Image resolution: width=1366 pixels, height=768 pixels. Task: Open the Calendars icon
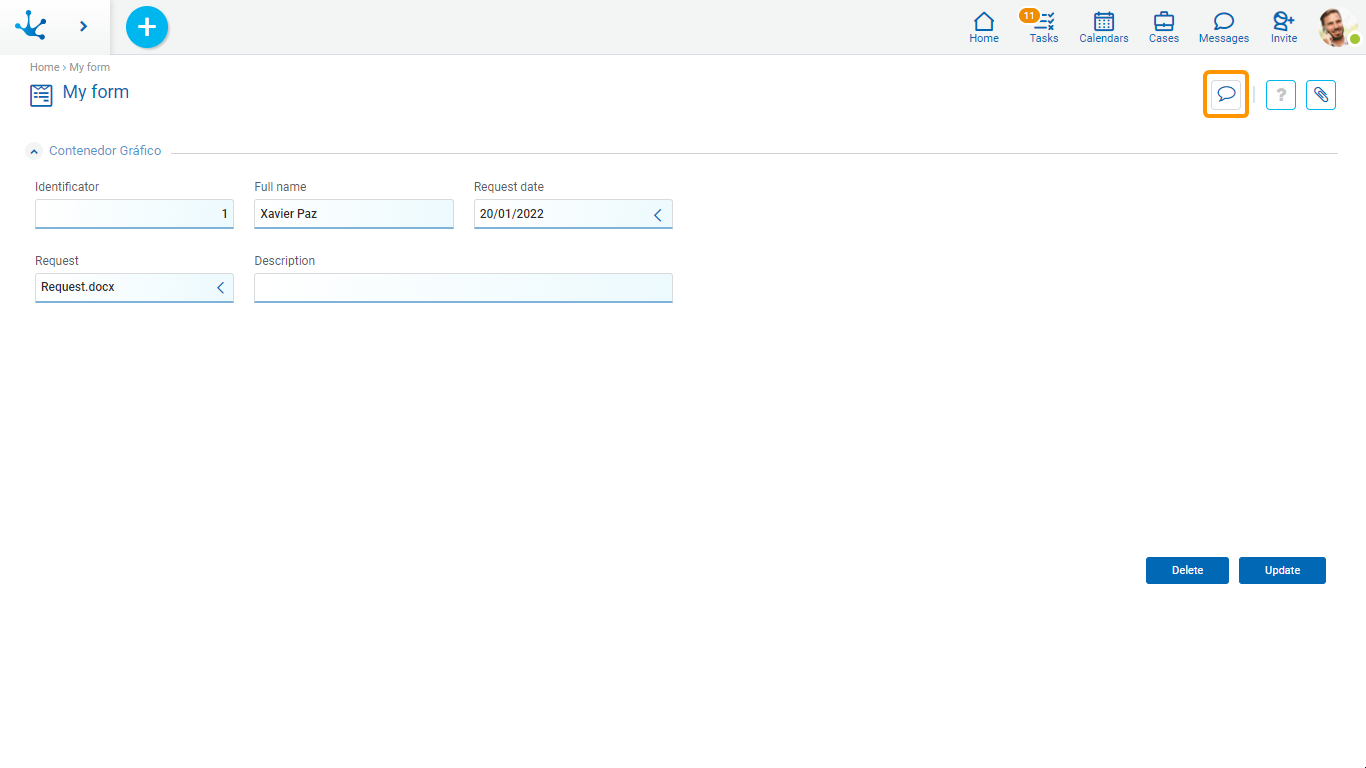click(x=1104, y=27)
